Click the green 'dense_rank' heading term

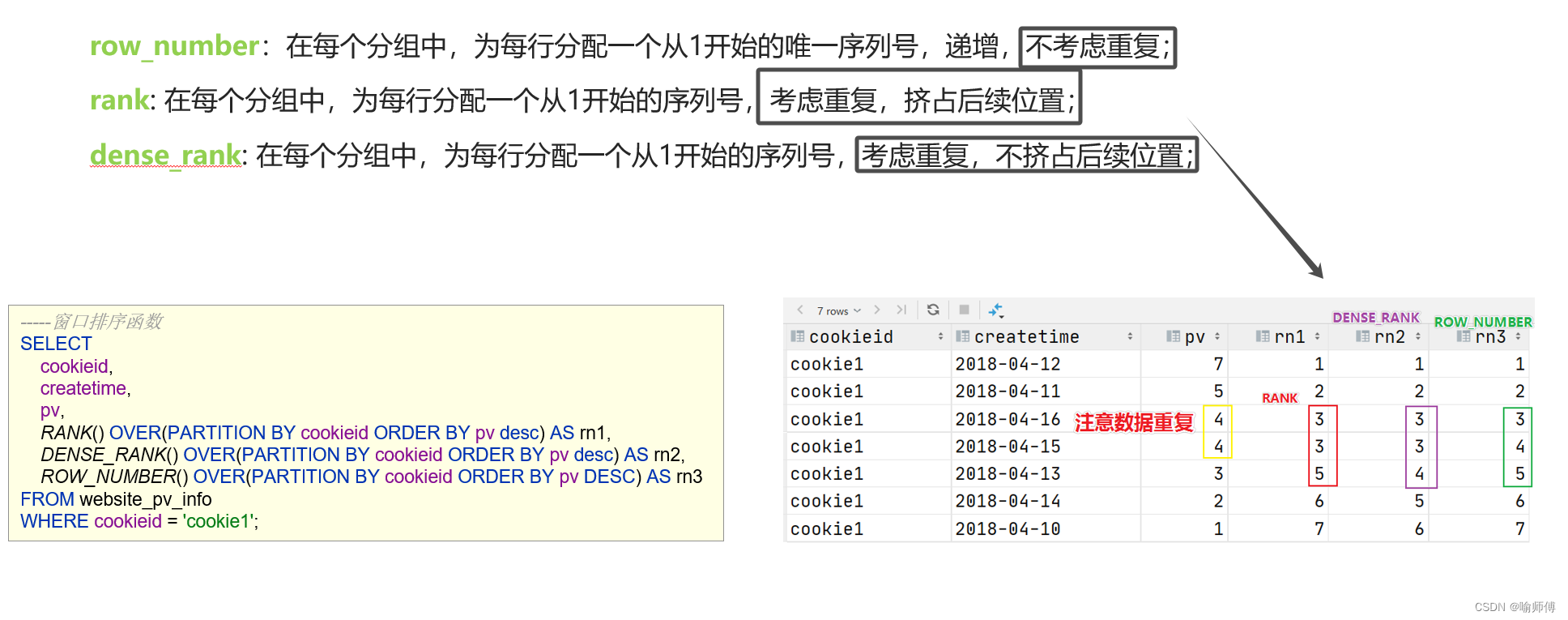(x=165, y=155)
